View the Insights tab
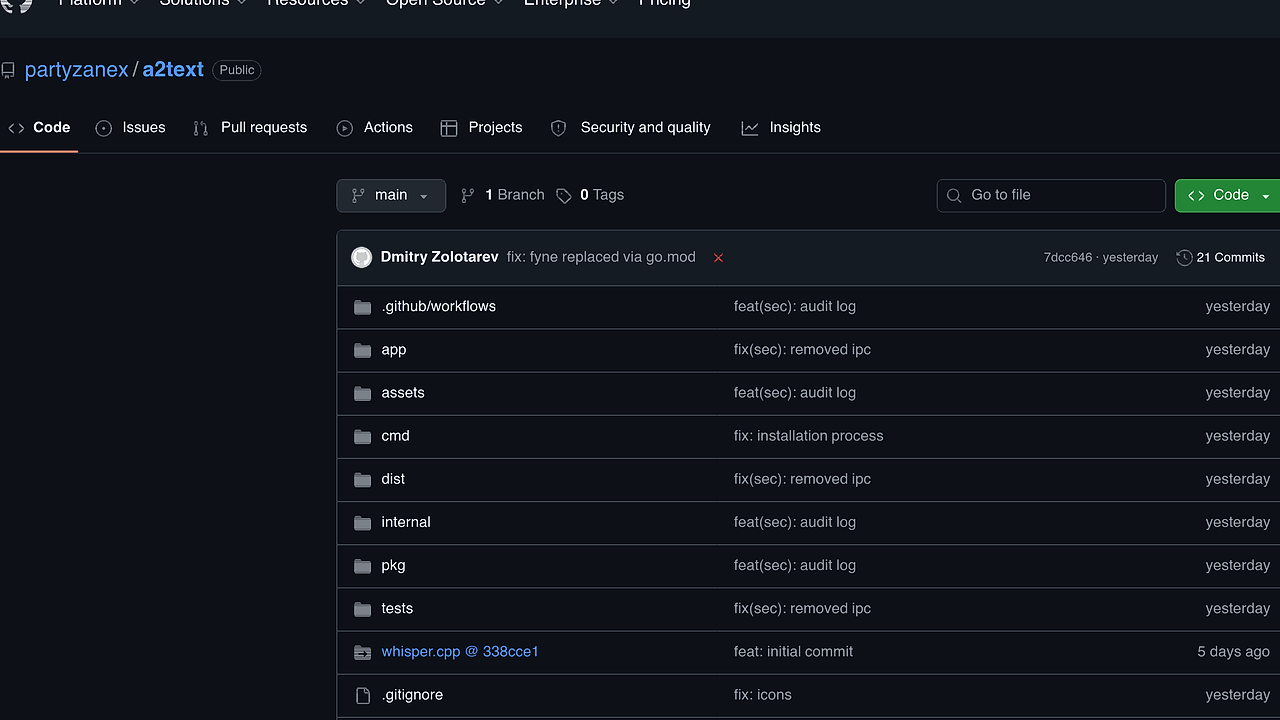 [x=781, y=128]
